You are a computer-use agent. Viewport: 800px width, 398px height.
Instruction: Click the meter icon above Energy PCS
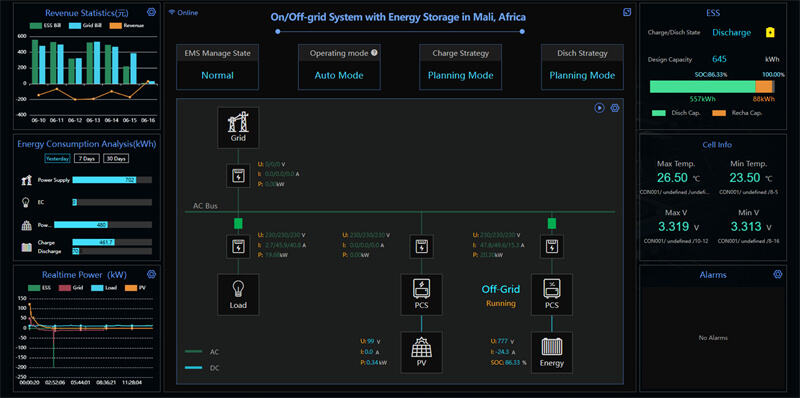pyautogui.click(x=552, y=246)
